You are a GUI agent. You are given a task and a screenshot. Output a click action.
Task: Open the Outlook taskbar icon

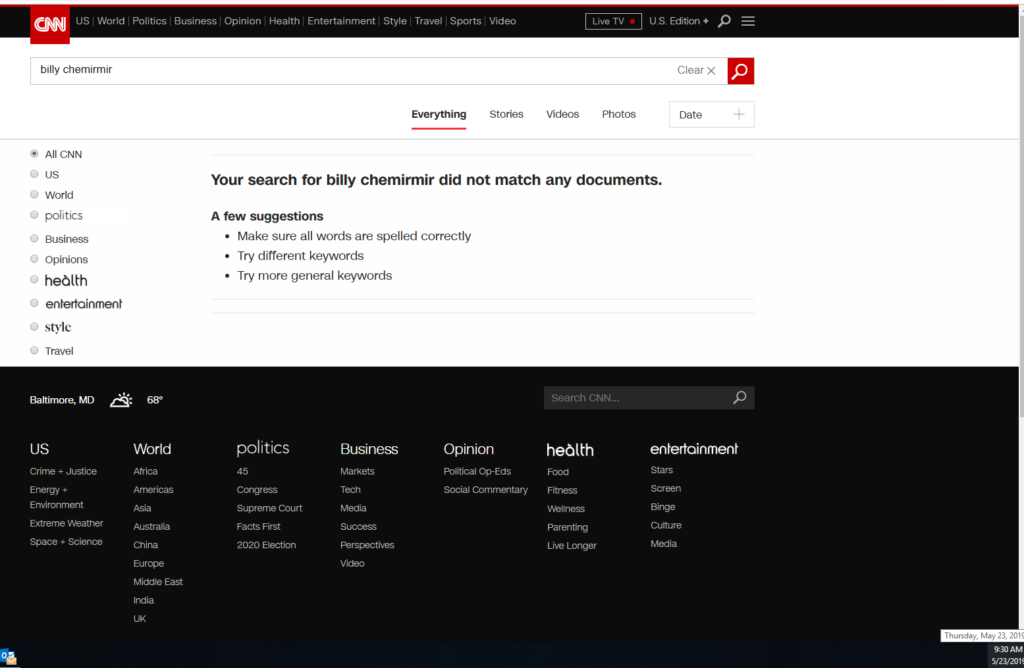tap(8, 657)
